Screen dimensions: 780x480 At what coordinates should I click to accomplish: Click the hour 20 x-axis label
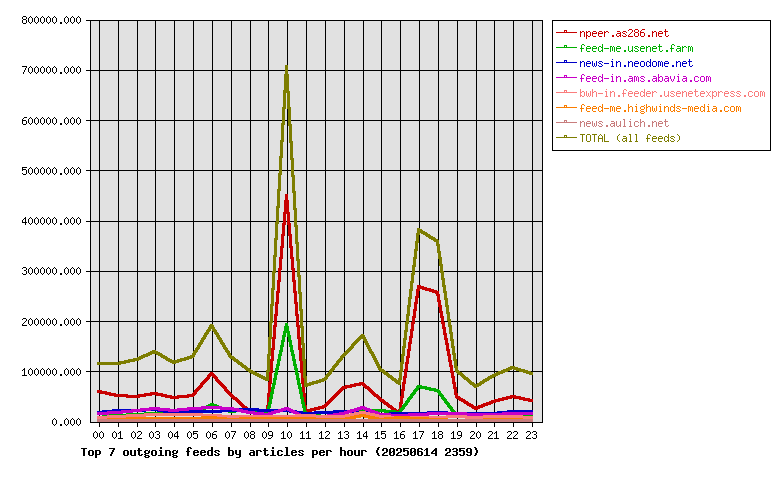click(475, 435)
